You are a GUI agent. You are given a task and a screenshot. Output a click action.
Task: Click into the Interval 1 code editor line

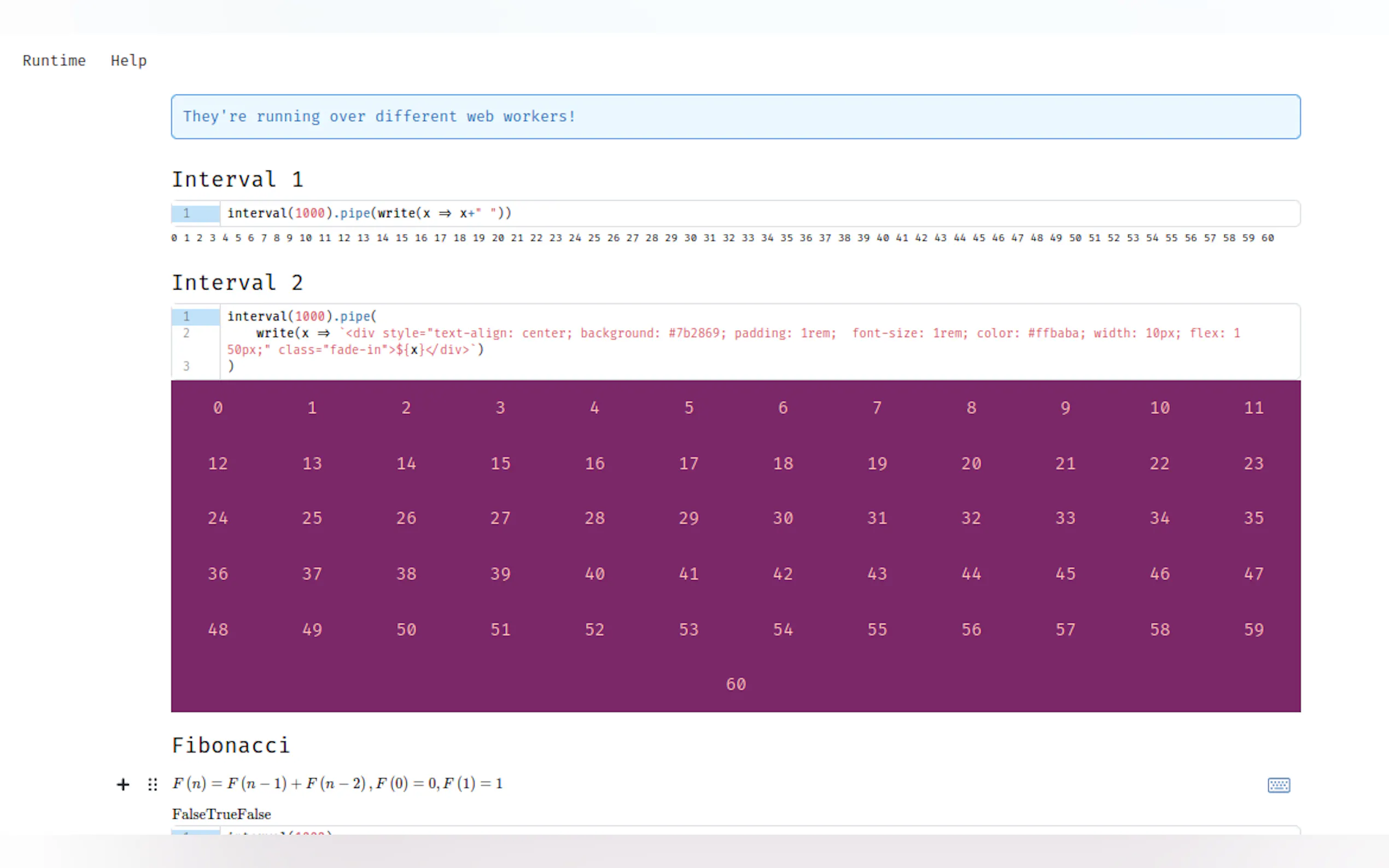pos(759,214)
